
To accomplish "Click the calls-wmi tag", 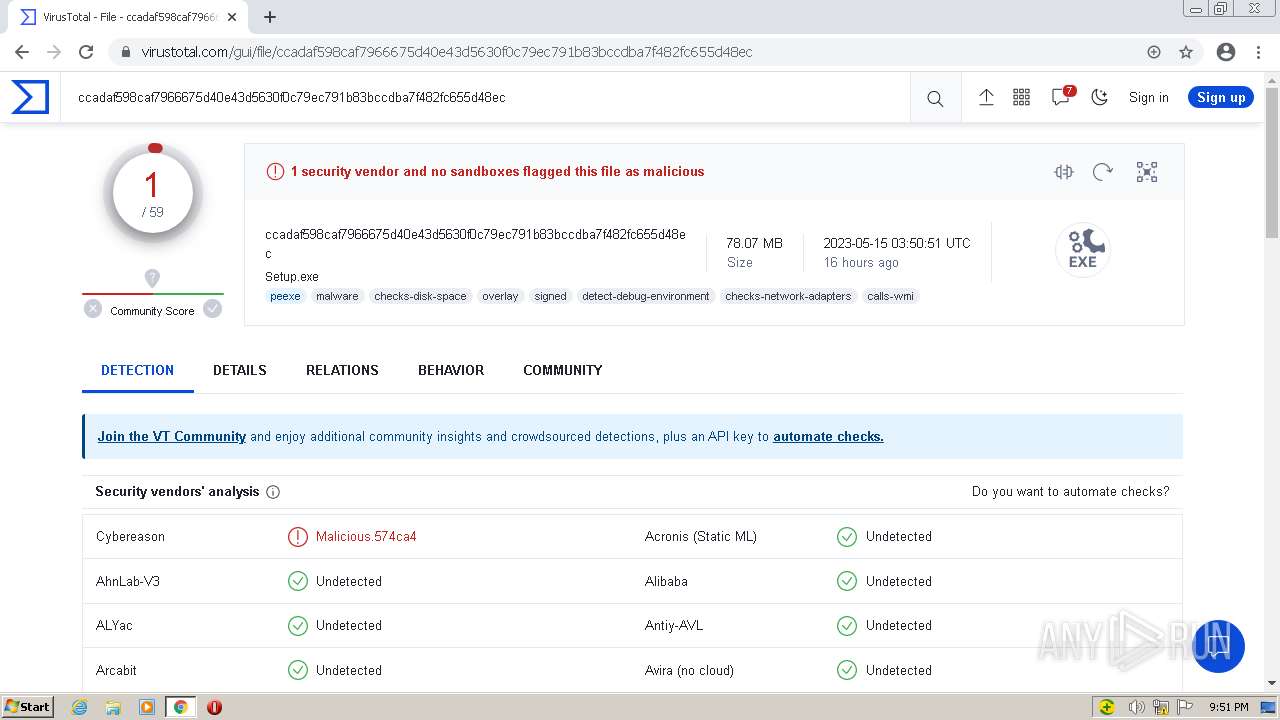I will [x=890, y=296].
